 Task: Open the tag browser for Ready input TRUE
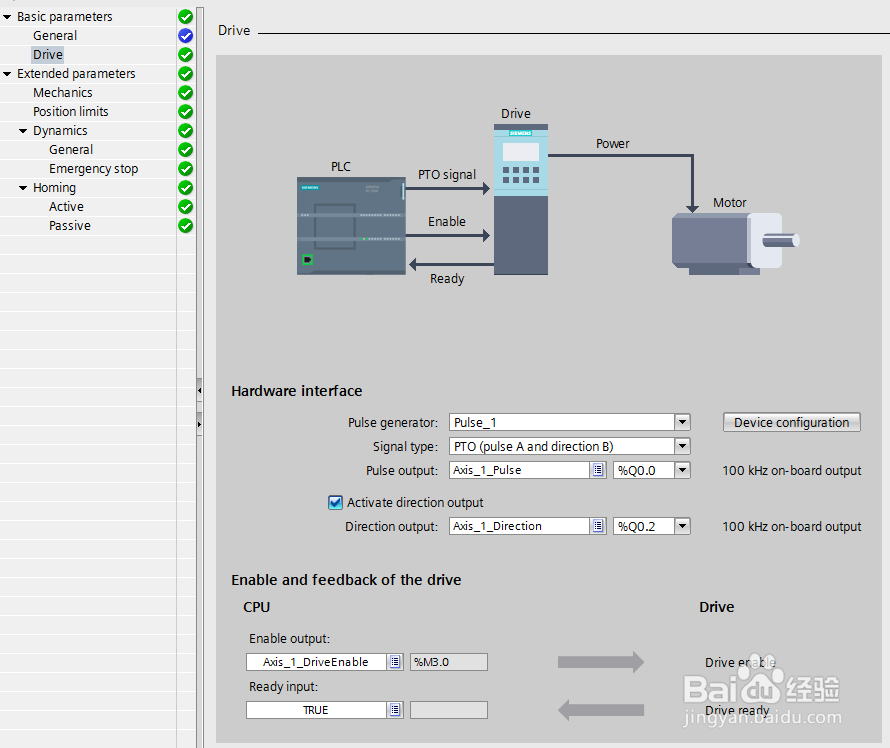pos(395,710)
